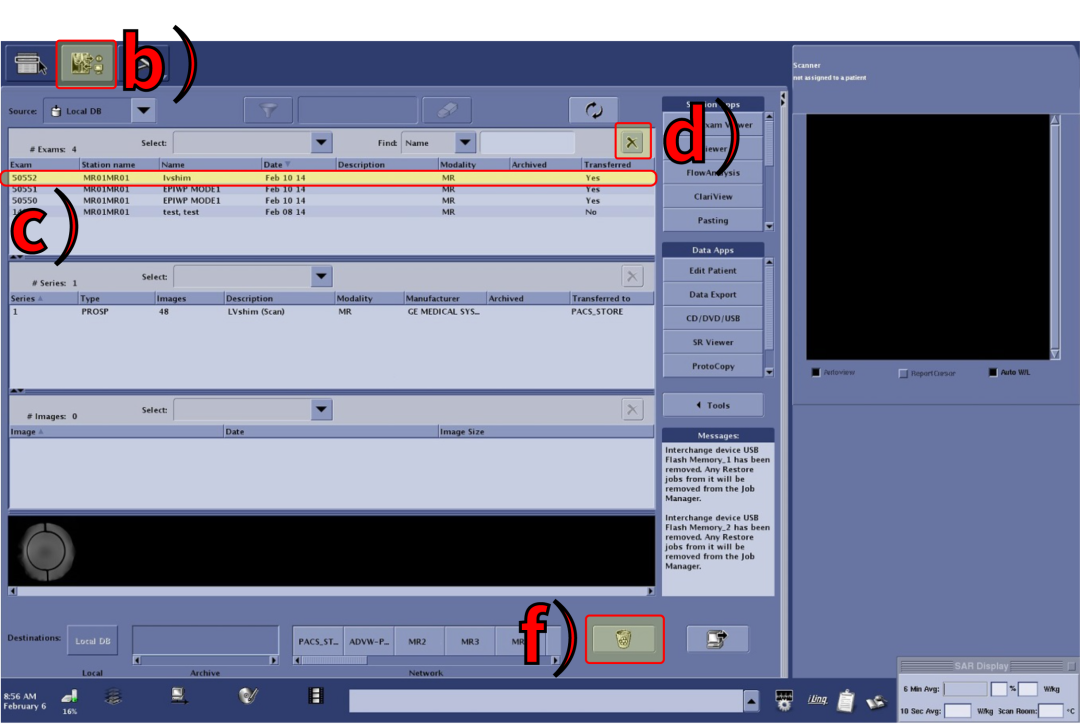Viewport: 1080px width, 725px height.
Task: Open the Source dropdown arrow
Action: [143, 110]
